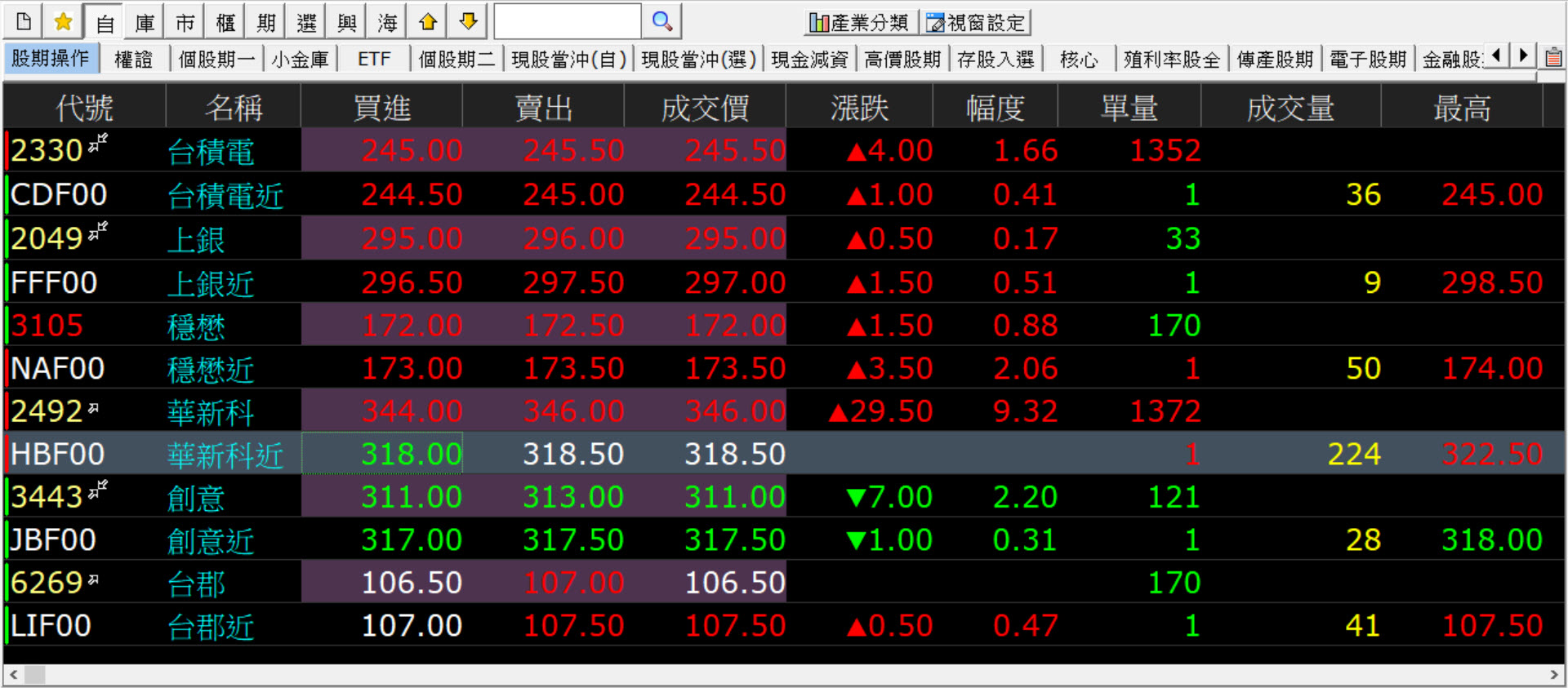The image size is (1568, 688).
Task: Sort by the 代號 column header
Action: [85, 108]
